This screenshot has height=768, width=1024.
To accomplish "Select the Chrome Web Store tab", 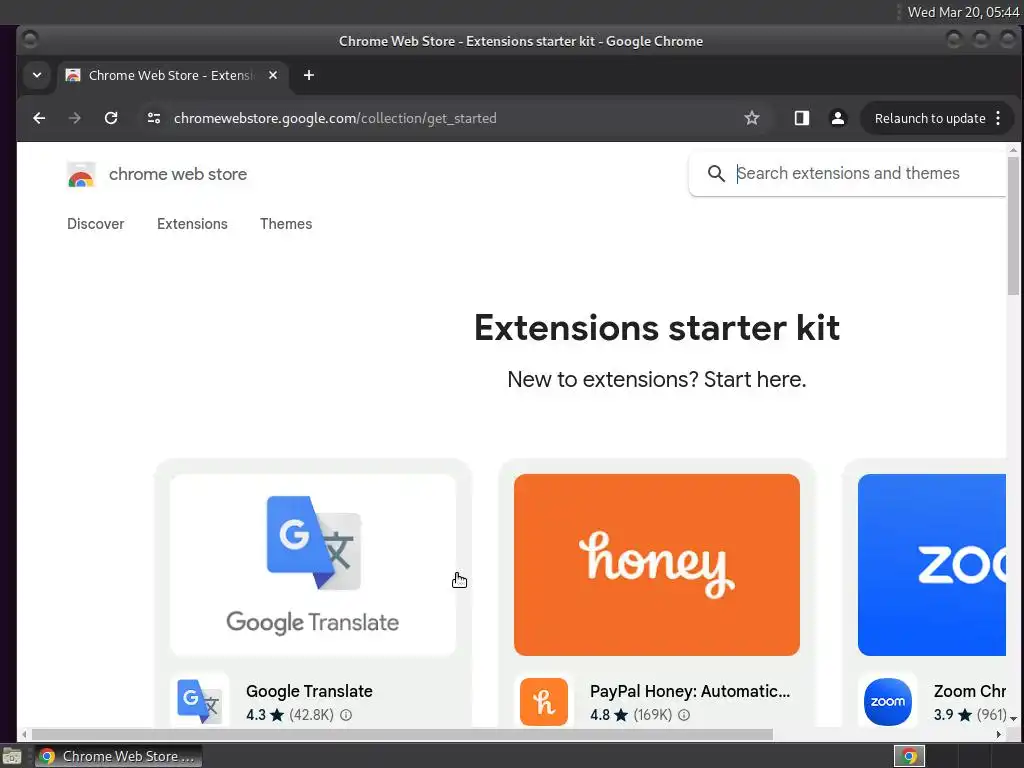I will coord(172,75).
